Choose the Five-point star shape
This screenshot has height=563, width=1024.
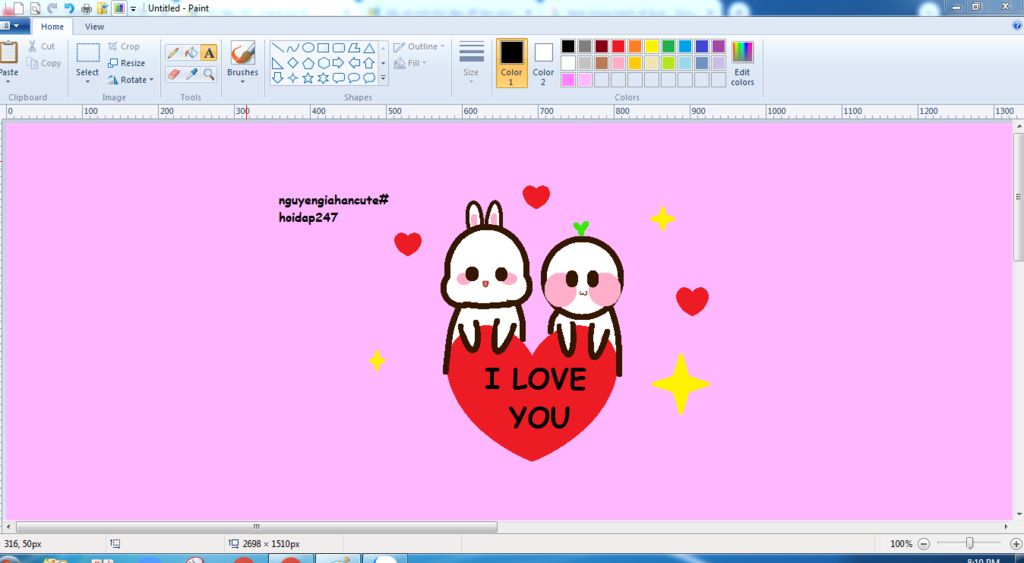coord(308,78)
